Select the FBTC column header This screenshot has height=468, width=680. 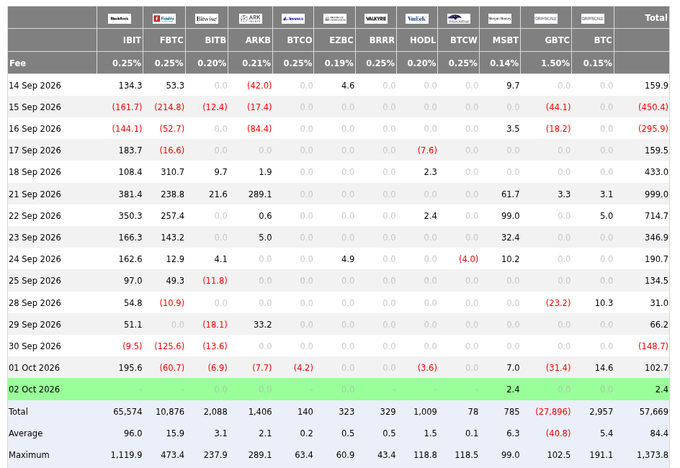(x=171, y=40)
